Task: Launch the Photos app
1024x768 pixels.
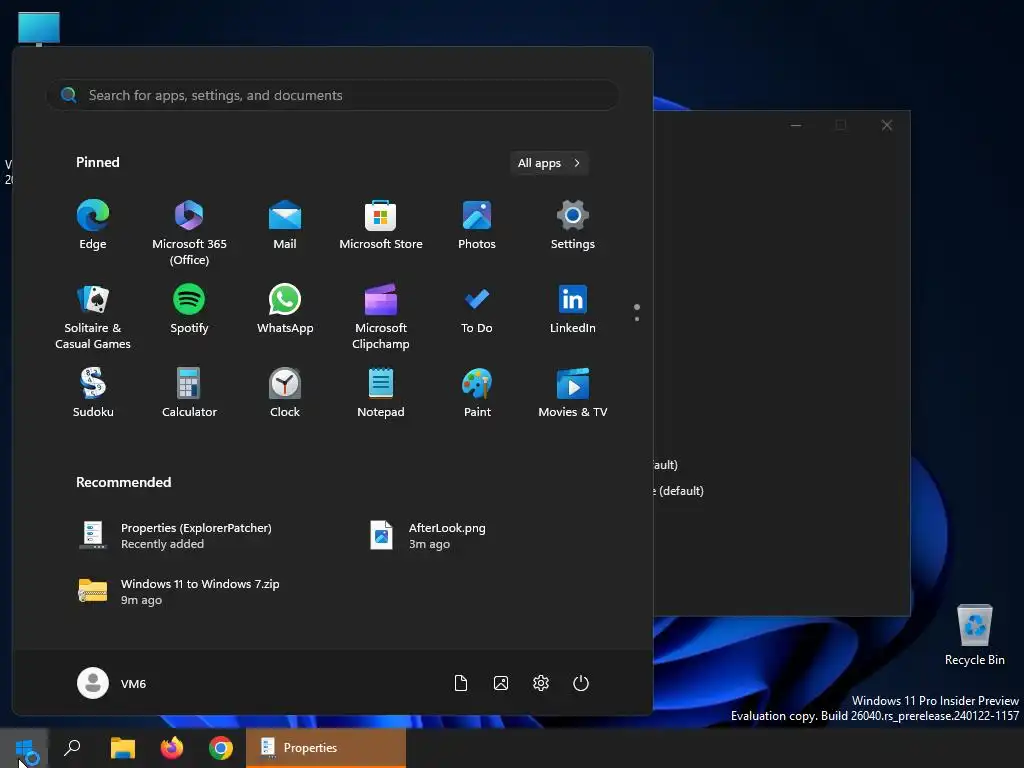Action: point(477,225)
